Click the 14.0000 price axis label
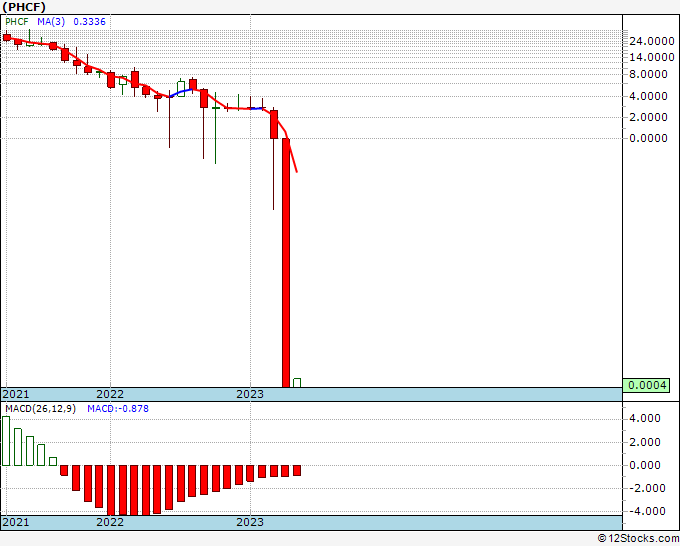680x546 pixels. [652, 57]
